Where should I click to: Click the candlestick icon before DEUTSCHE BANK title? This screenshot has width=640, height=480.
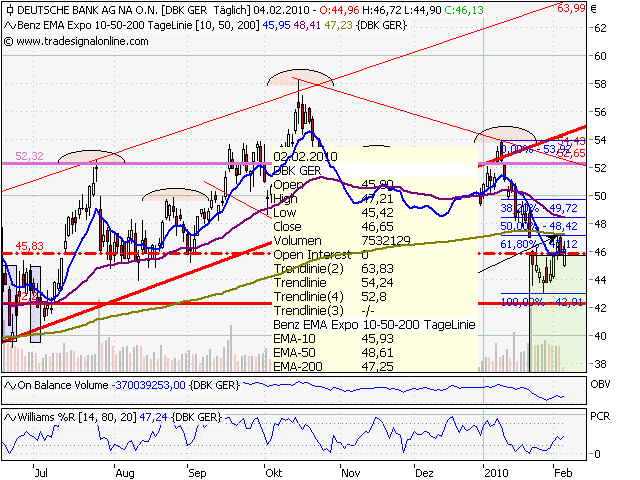(9, 9)
